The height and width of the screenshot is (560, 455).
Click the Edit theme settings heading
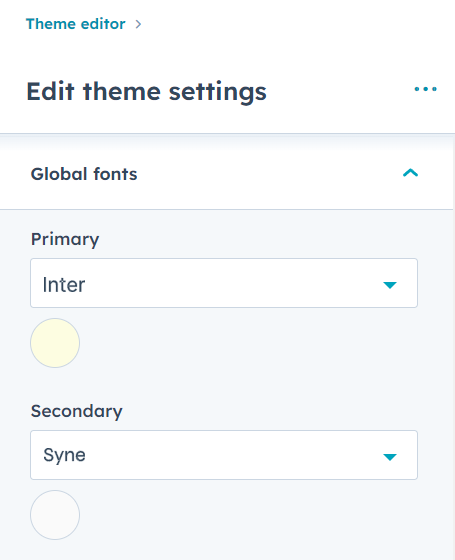[x=146, y=92]
